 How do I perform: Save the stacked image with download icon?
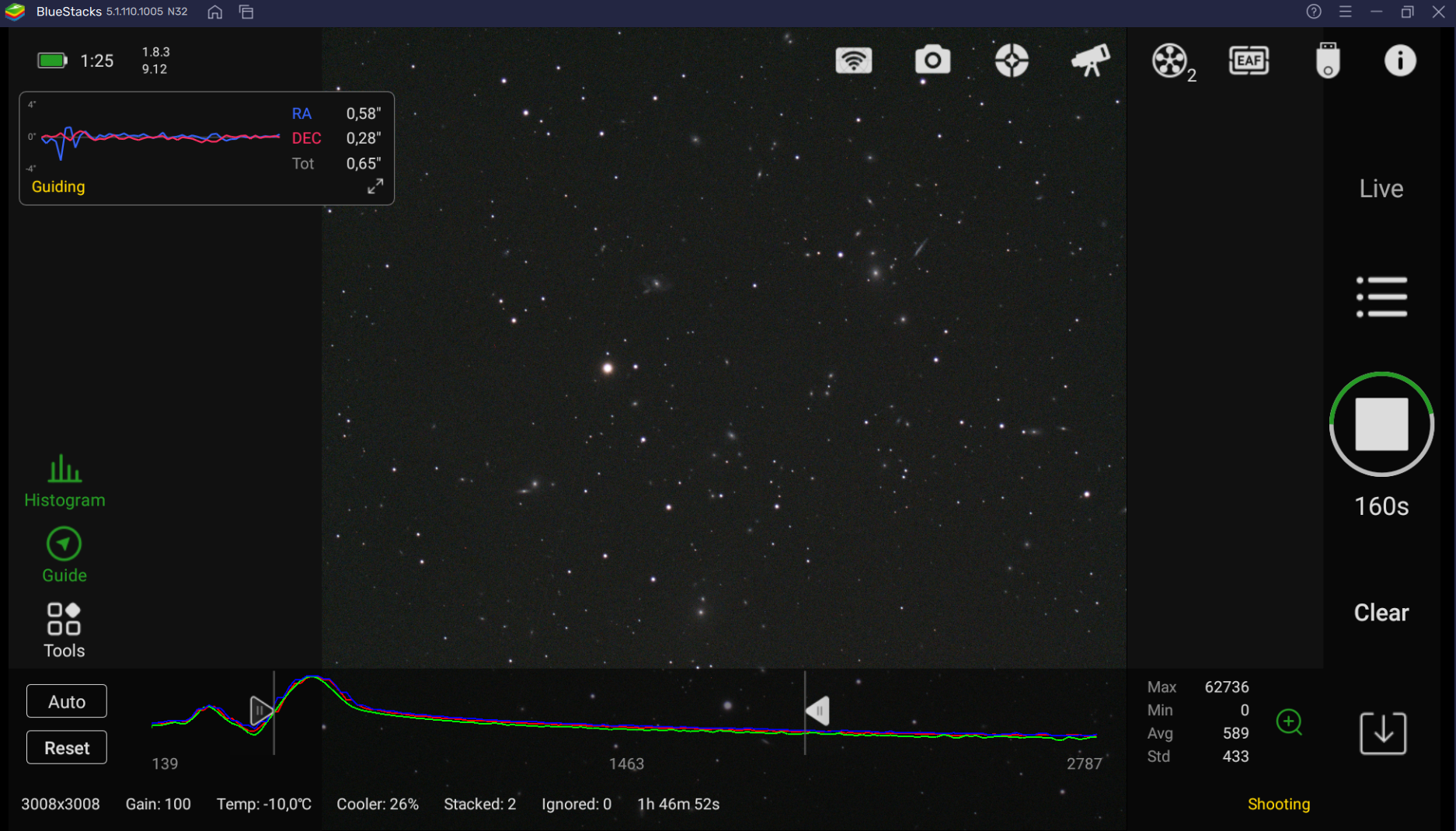pos(1383,733)
